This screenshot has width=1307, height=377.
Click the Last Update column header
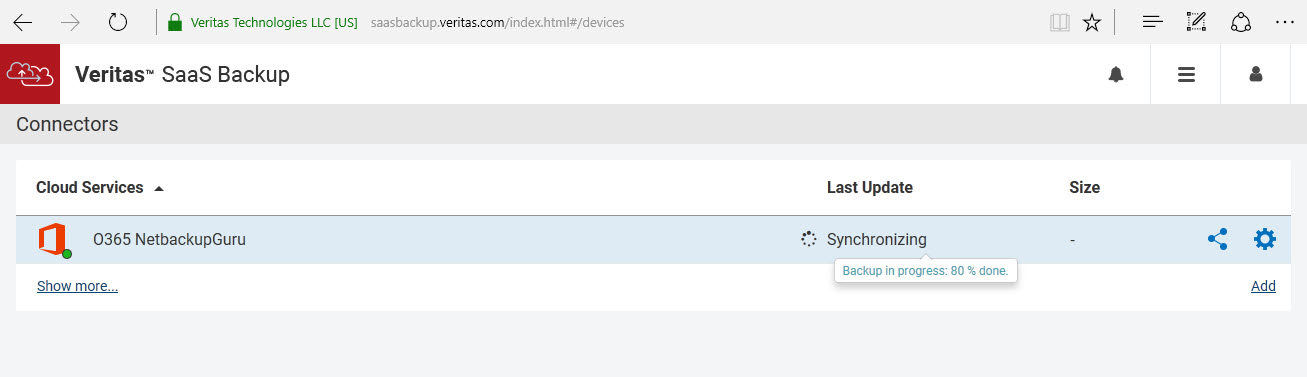[x=869, y=187]
